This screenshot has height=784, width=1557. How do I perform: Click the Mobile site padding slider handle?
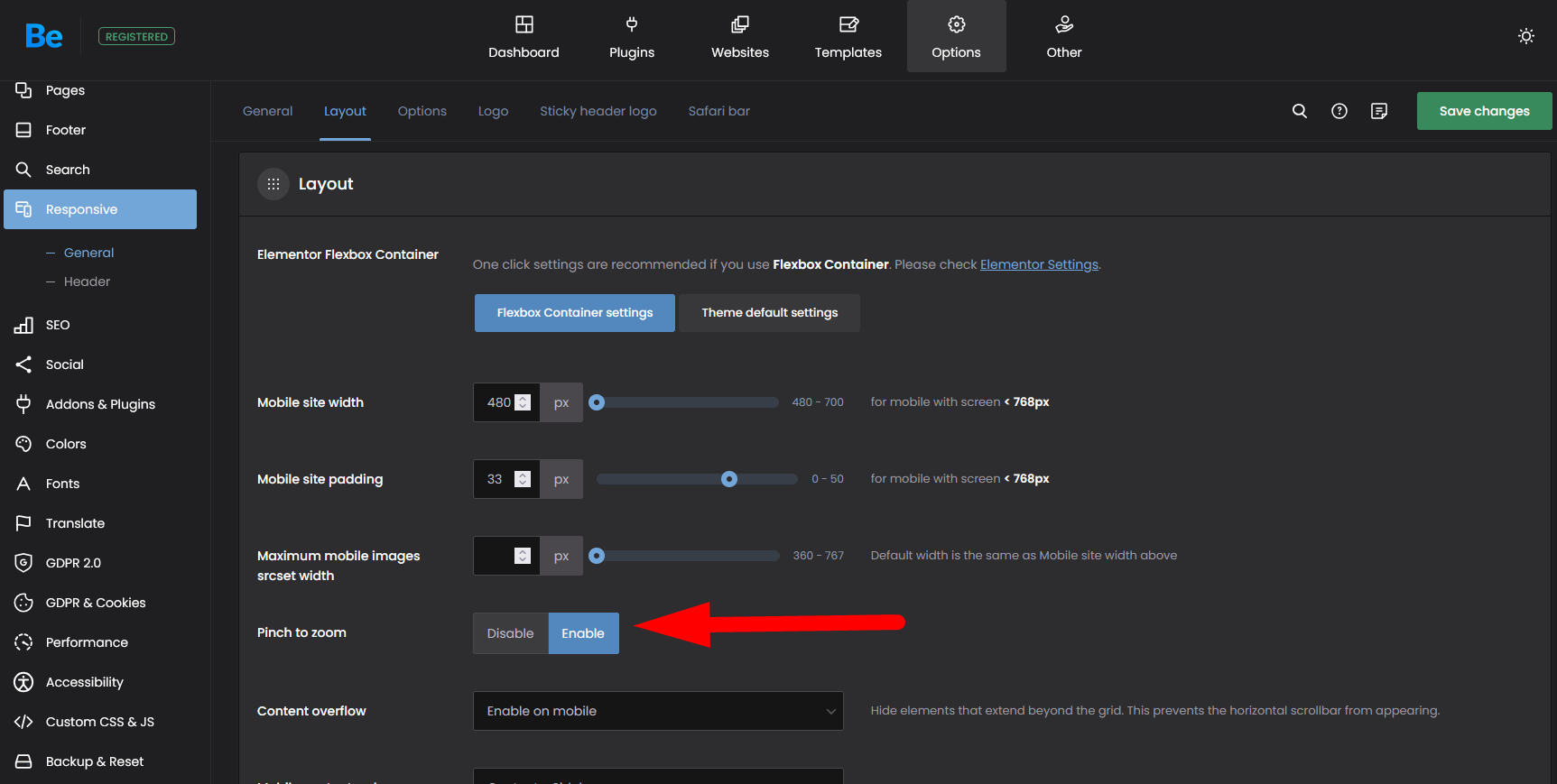pyautogui.click(x=729, y=479)
